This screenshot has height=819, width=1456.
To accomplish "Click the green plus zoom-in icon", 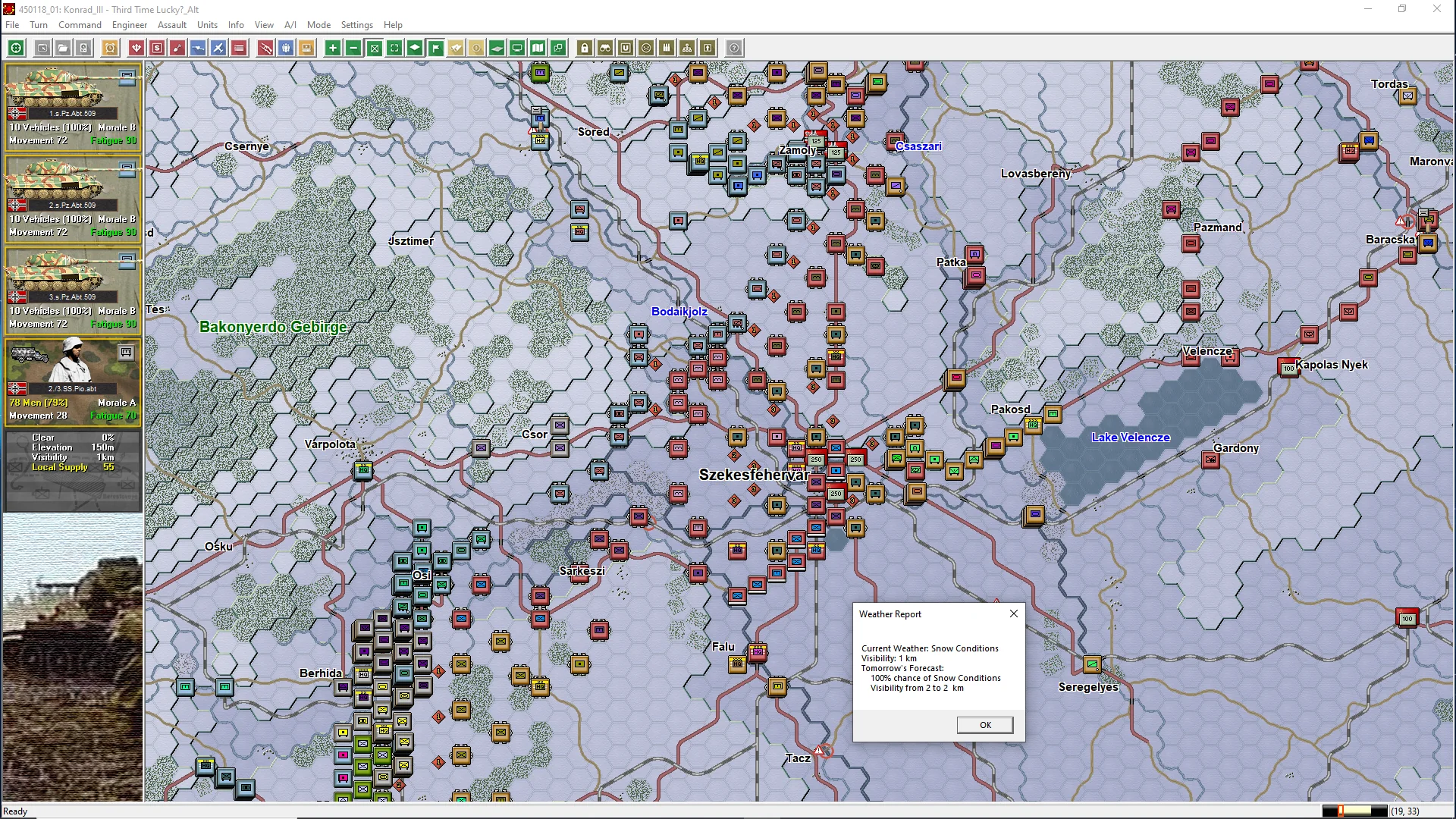I will click(333, 49).
